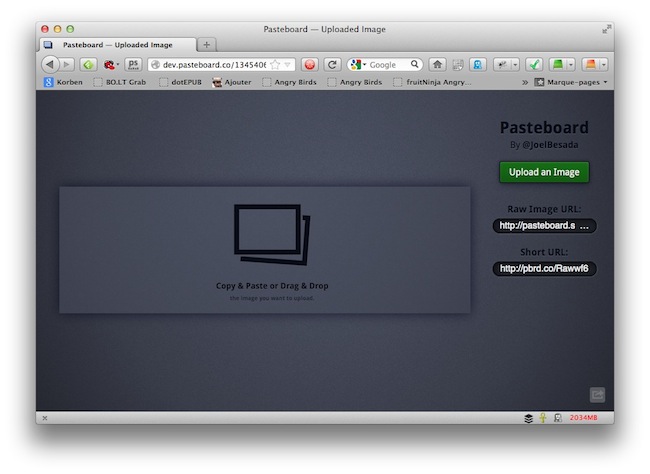Viewport: 650px width, 474px height.
Task: Open the green box icon dropdown arrow
Action: point(571,65)
